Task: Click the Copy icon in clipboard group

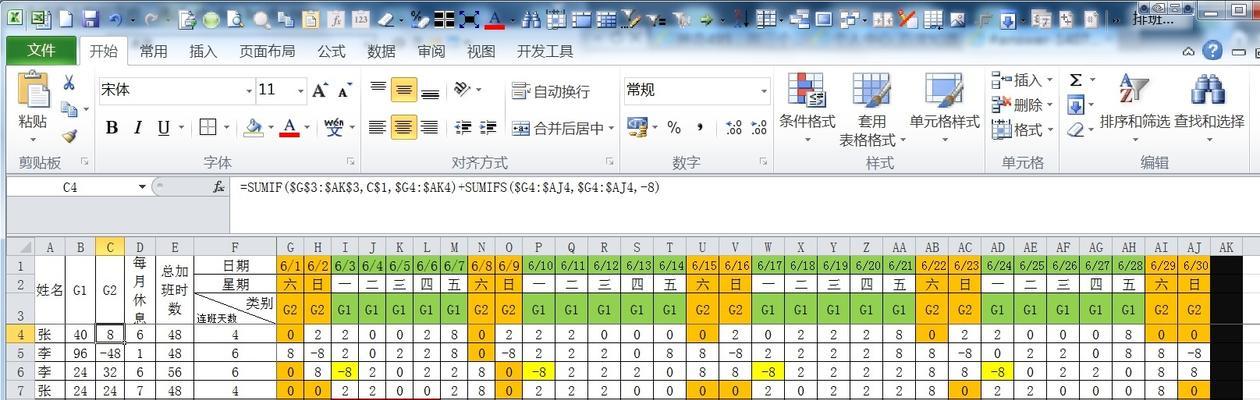Action: click(67, 109)
